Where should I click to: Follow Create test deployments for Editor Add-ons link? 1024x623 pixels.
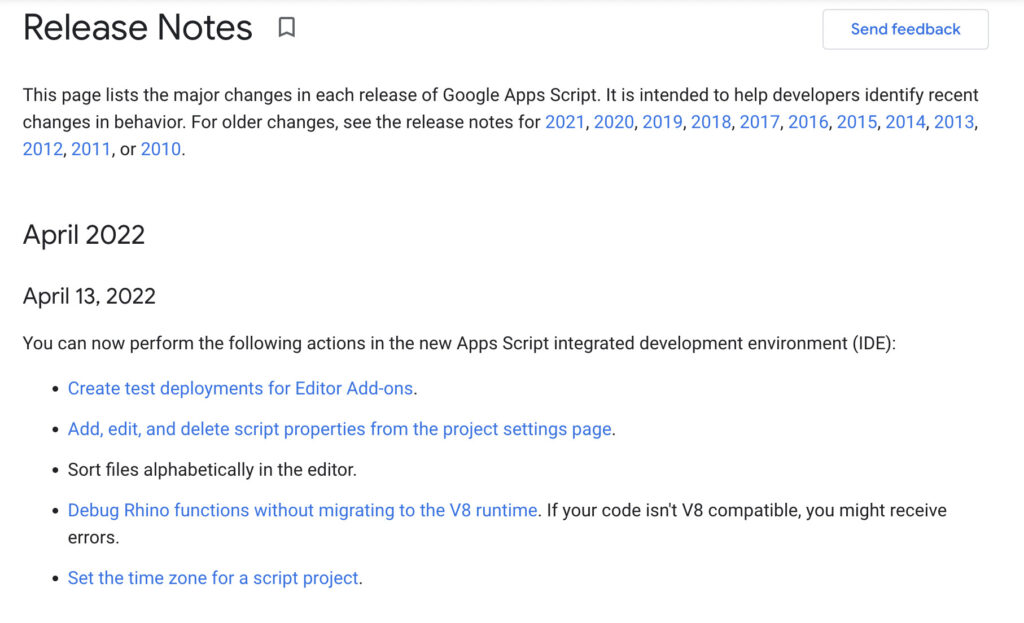coord(240,389)
